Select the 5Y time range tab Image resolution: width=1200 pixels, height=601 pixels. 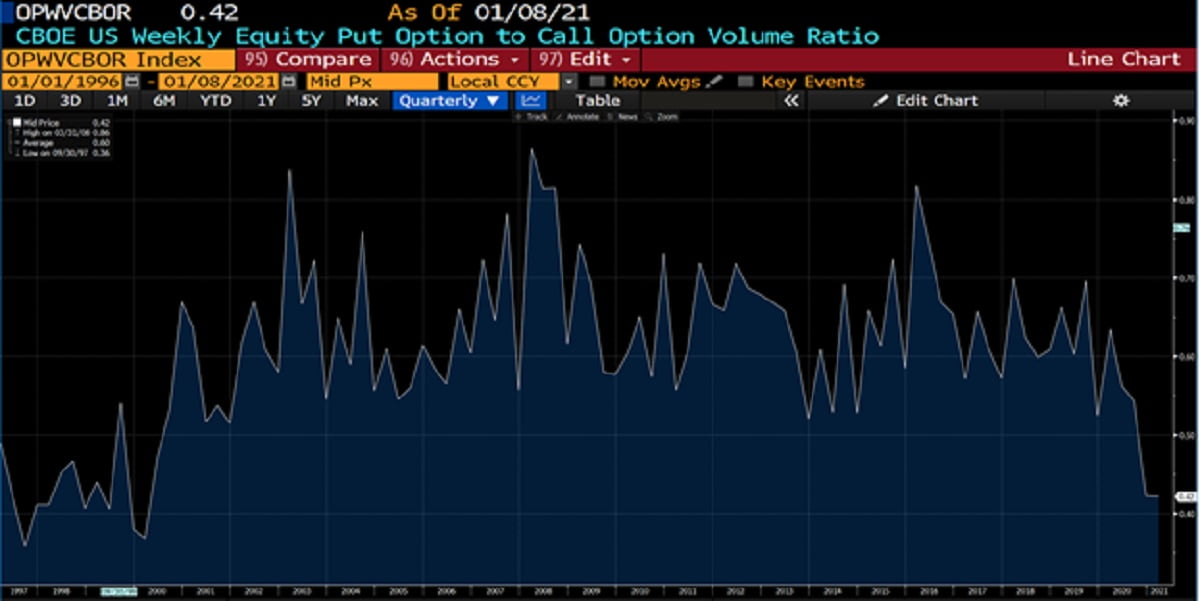tap(311, 100)
